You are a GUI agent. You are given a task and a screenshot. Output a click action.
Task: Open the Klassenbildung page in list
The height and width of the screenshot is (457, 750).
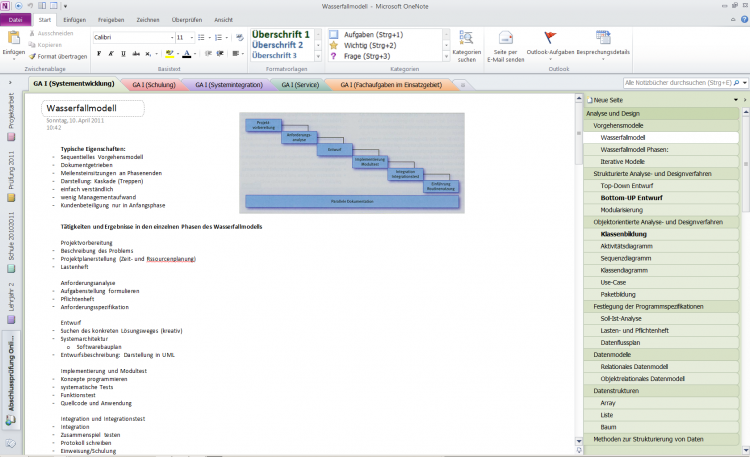coord(625,234)
